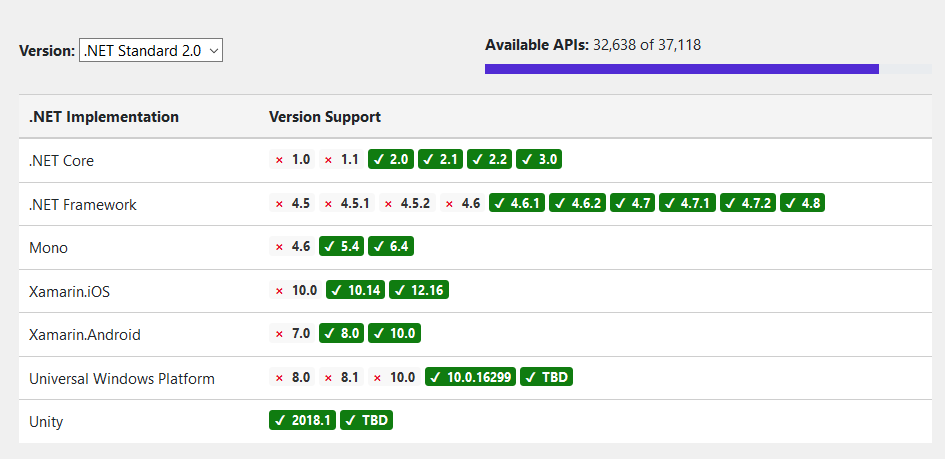
Task: Select the green .NET Framework 4.6.2 badge
Action: click(577, 203)
